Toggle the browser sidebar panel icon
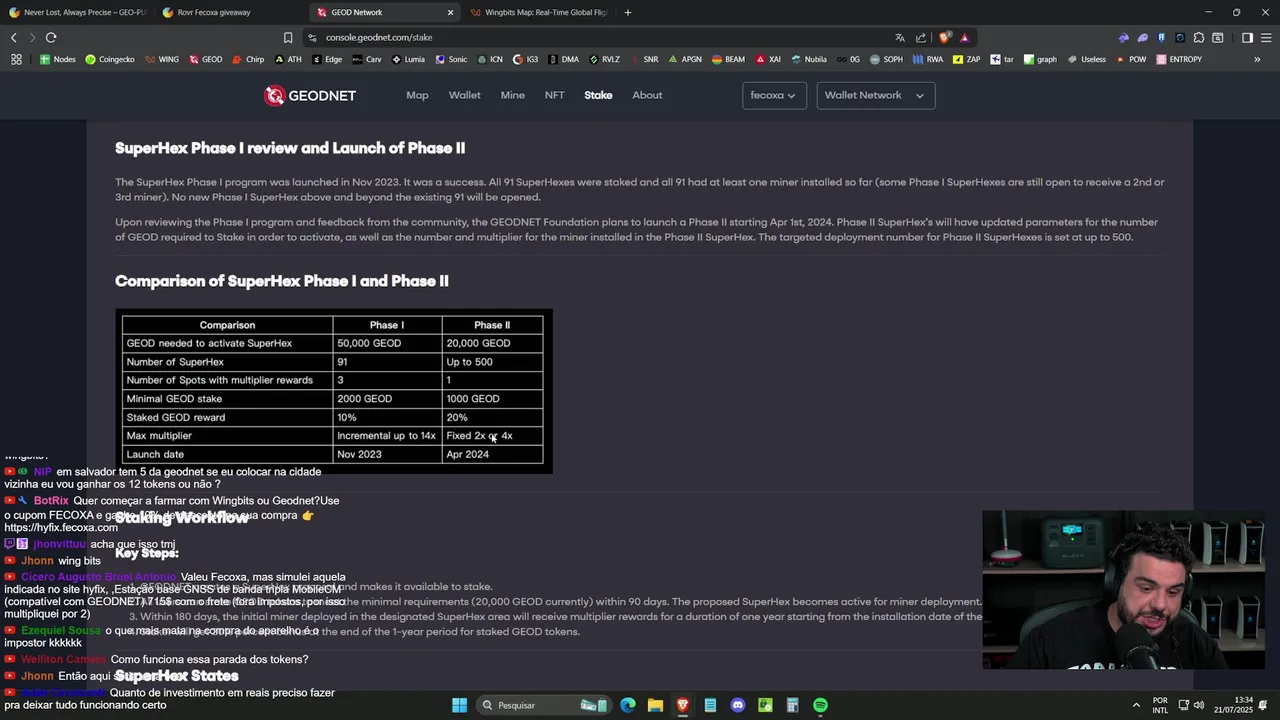 point(1247,37)
